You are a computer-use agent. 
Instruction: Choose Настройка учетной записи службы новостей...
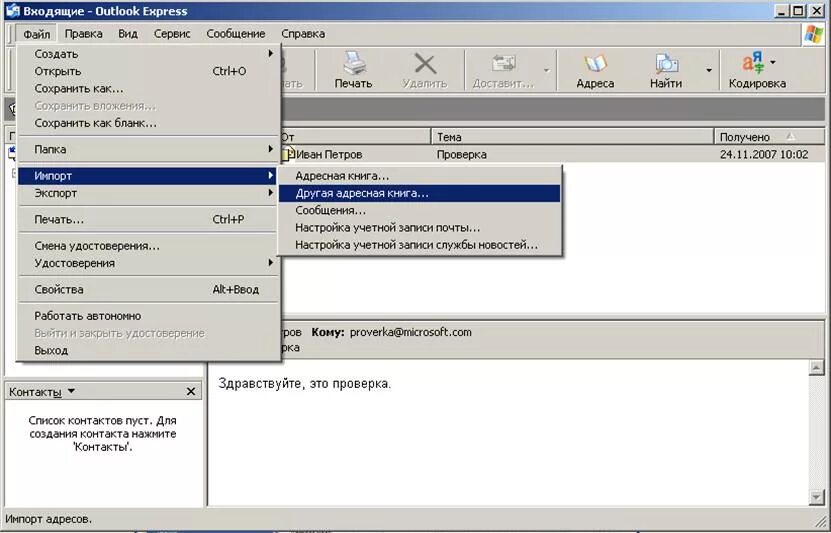point(419,245)
